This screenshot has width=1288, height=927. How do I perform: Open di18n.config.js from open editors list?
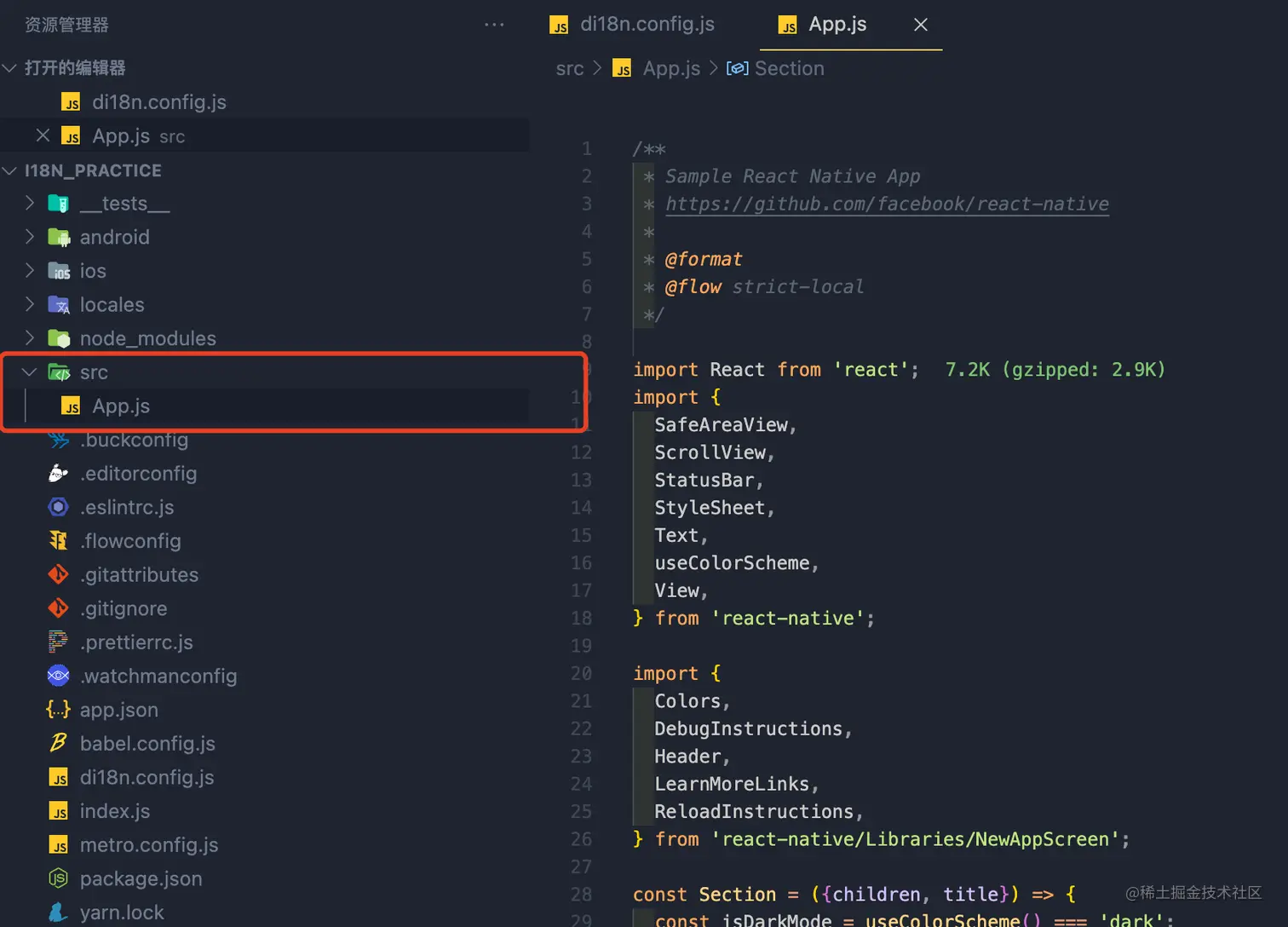point(159,102)
